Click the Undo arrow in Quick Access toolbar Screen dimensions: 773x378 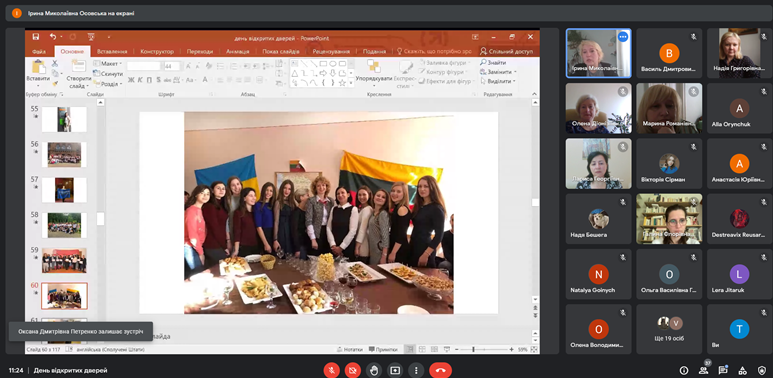coord(53,37)
